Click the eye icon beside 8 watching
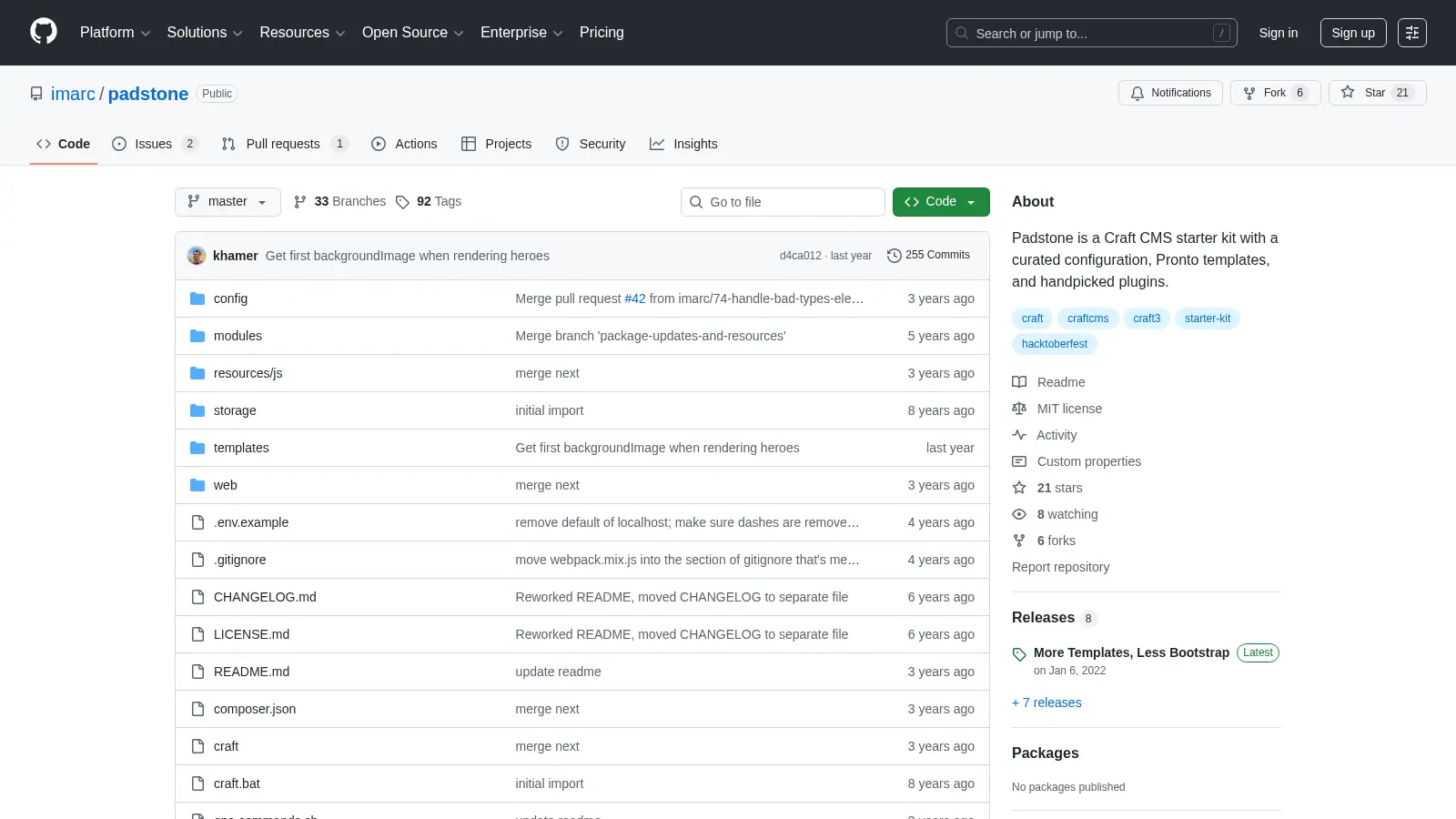This screenshot has height=819, width=1456. (1019, 514)
